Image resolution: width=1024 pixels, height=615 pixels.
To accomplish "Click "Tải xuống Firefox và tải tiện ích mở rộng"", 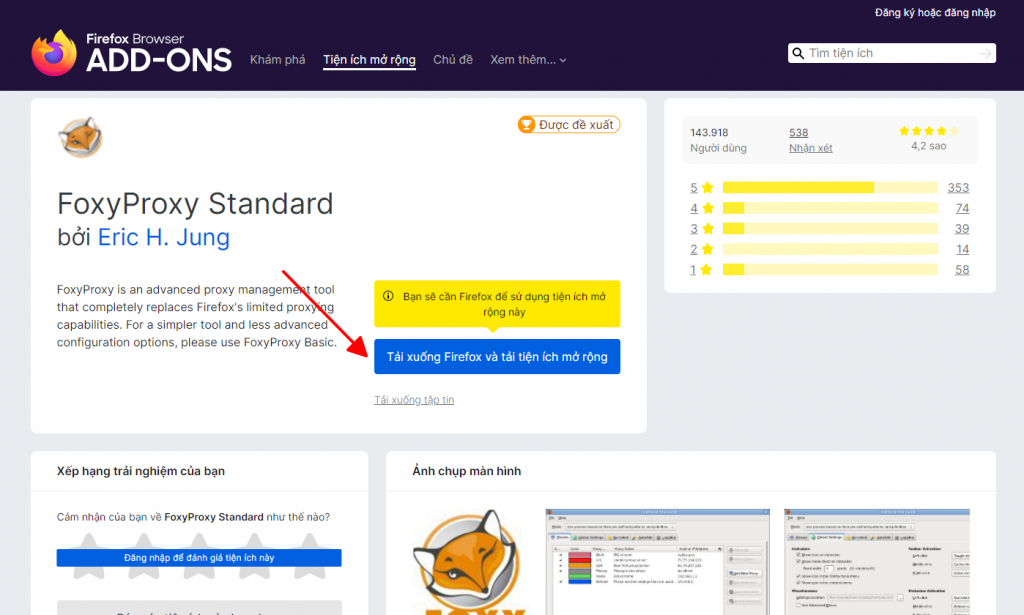I will coord(497,357).
